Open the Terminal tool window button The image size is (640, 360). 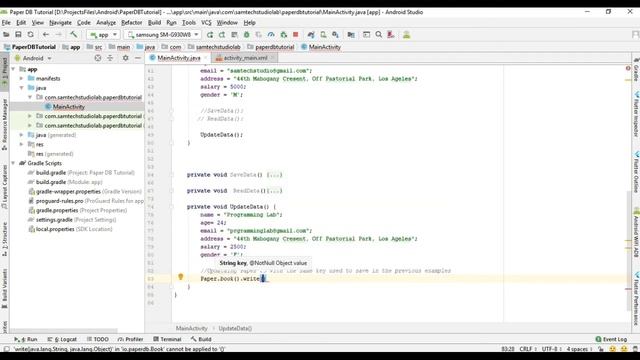pos(167,339)
